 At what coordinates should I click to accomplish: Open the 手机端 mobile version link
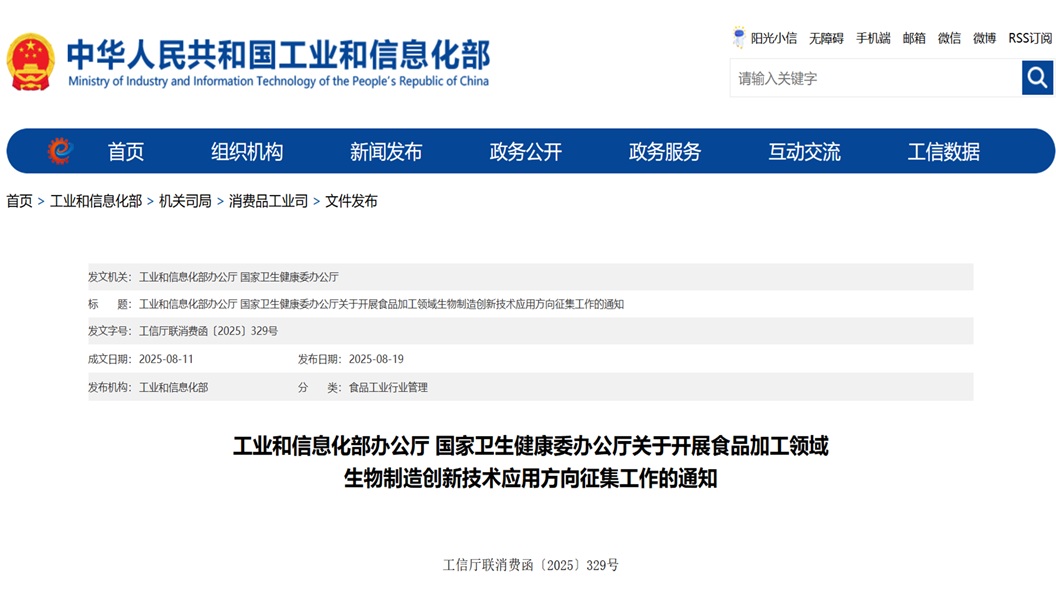tap(873, 38)
